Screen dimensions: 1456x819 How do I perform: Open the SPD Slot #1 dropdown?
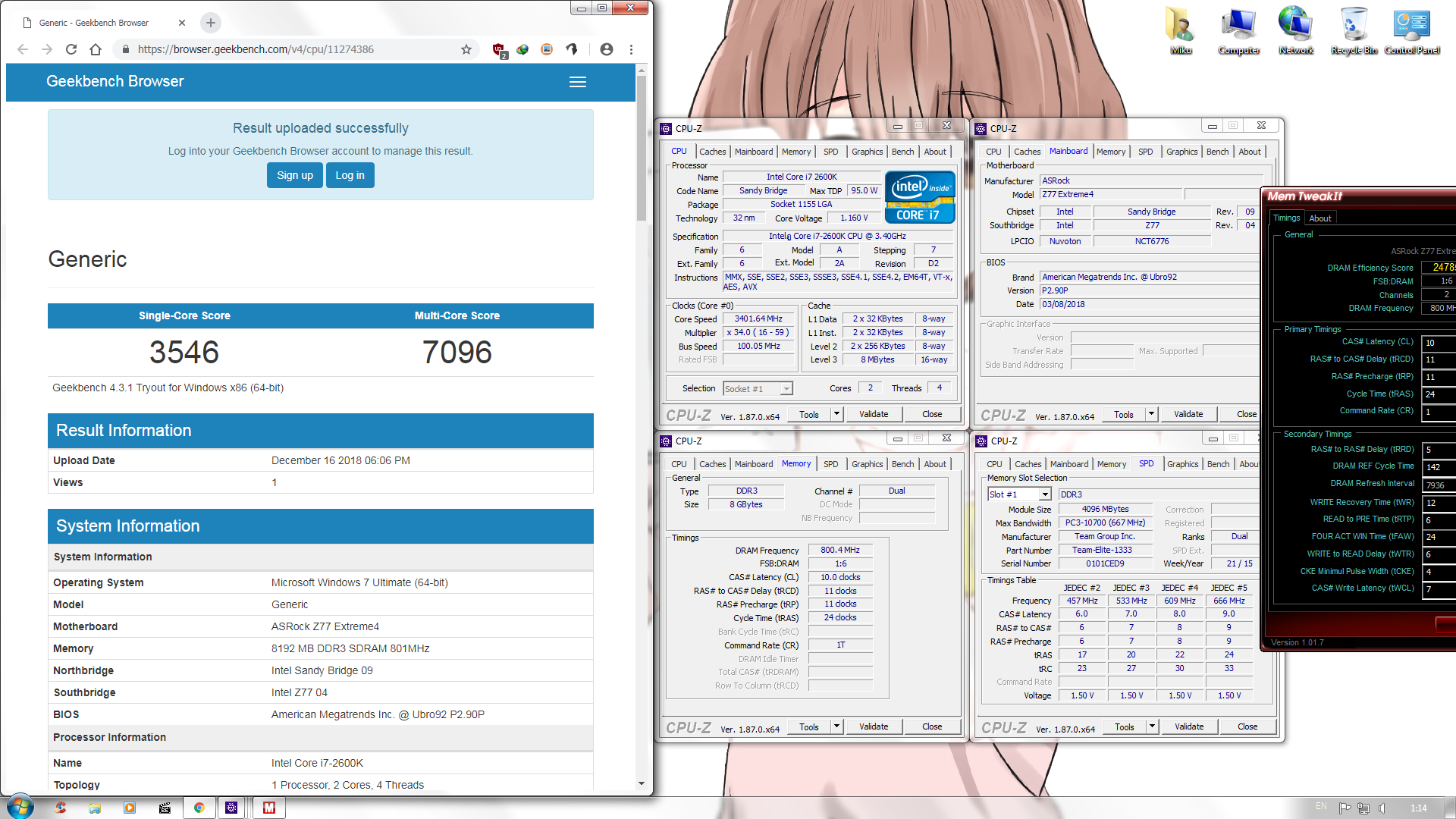click(1045, 494)
